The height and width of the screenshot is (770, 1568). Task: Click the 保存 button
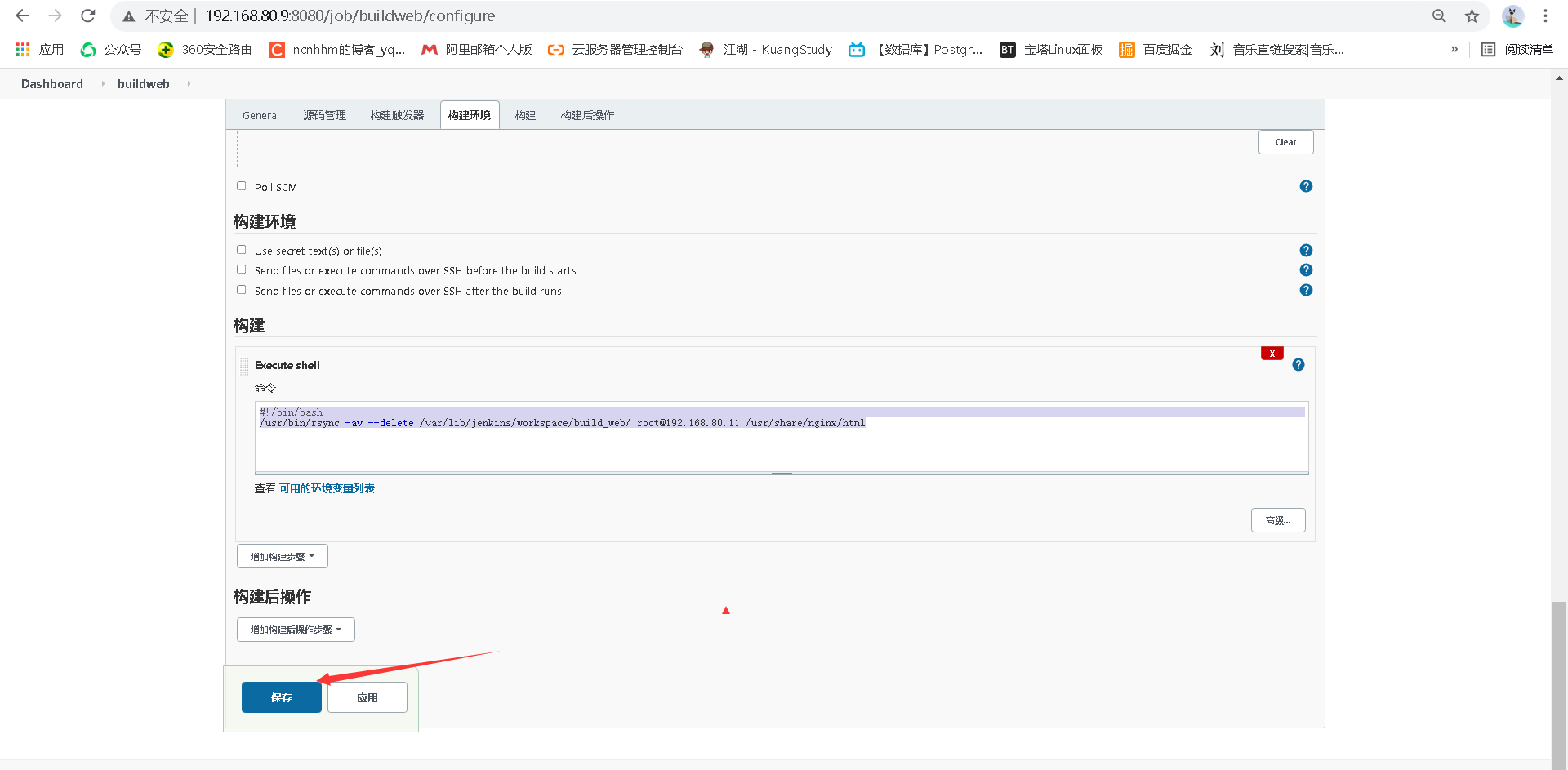(281, 697)
